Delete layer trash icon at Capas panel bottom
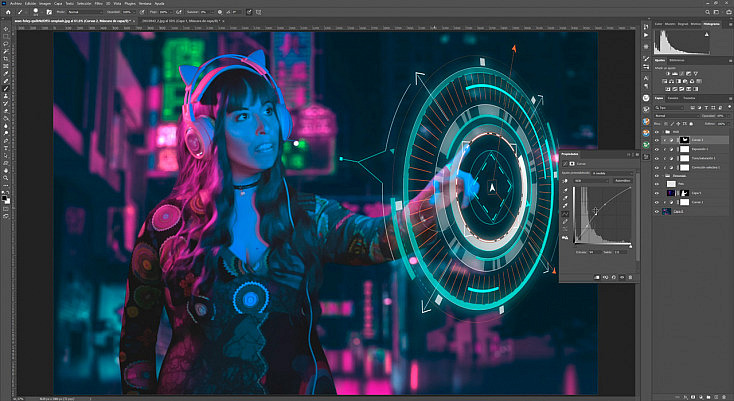The image size is (734, 401). pos(724,397)
